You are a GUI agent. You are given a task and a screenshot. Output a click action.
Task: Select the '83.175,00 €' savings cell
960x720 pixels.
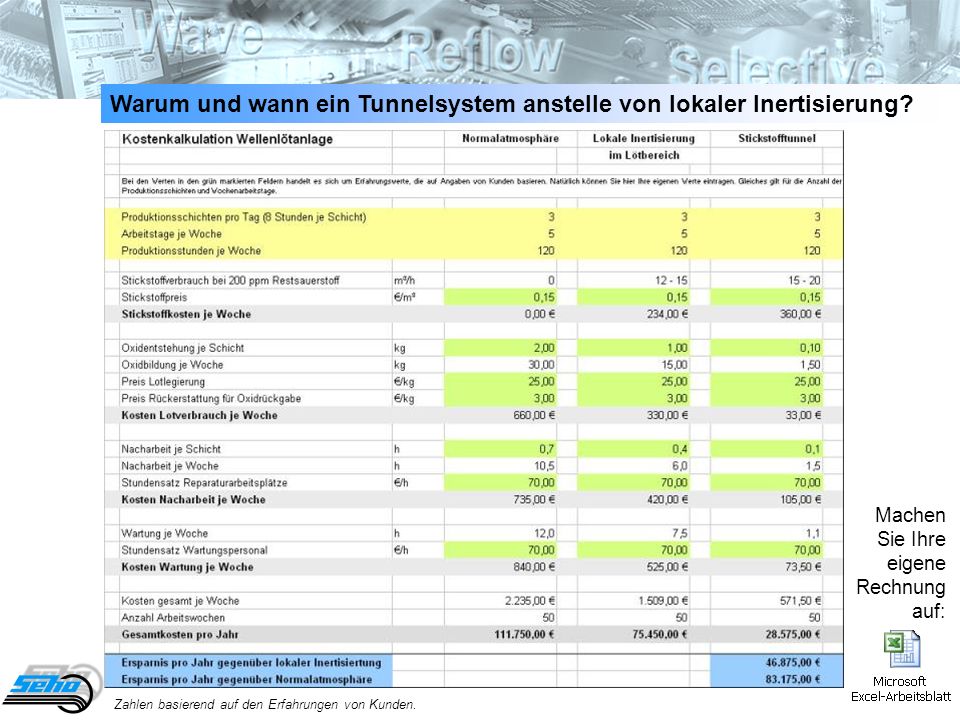pyautogui.click(x=777, y=679)
